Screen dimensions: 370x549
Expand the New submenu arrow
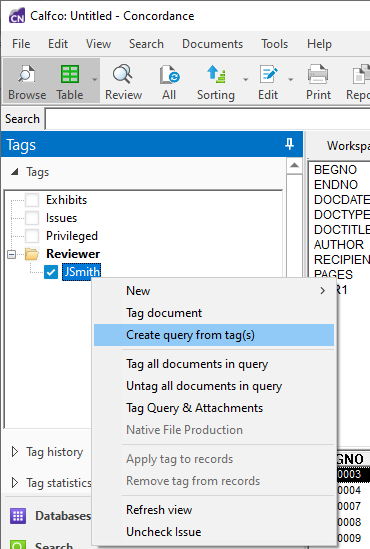click(322, 291)
